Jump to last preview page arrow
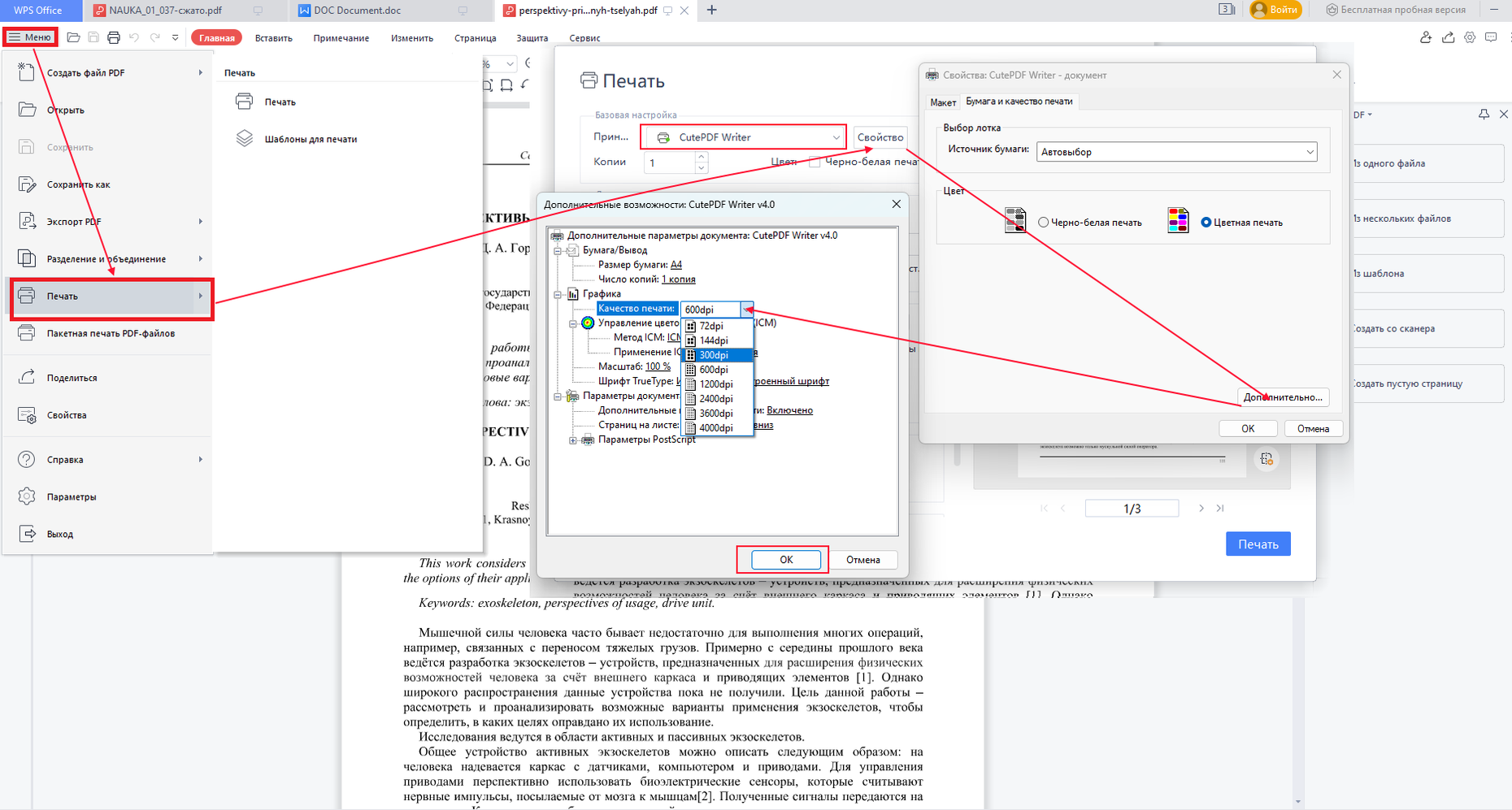Image resolution: width=1512 pixels, height=810 pixels. [x=1220, y=509]
